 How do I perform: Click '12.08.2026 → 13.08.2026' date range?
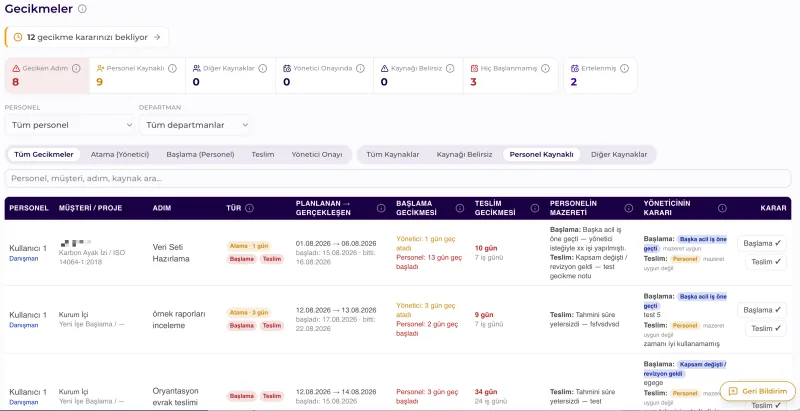[x=336, y=310]
